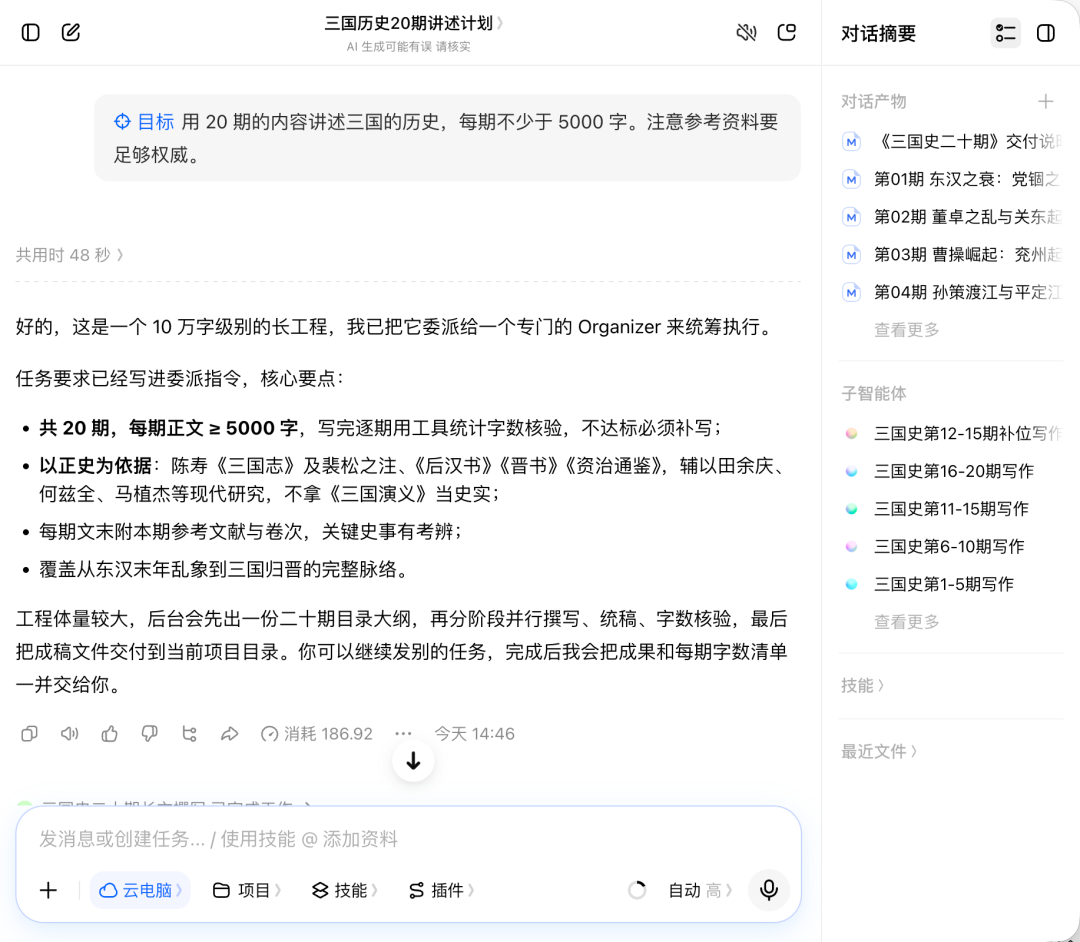Click the branch conversation icon
The height and width of the screenshot is (942, 1080).
tap(189, 733)
